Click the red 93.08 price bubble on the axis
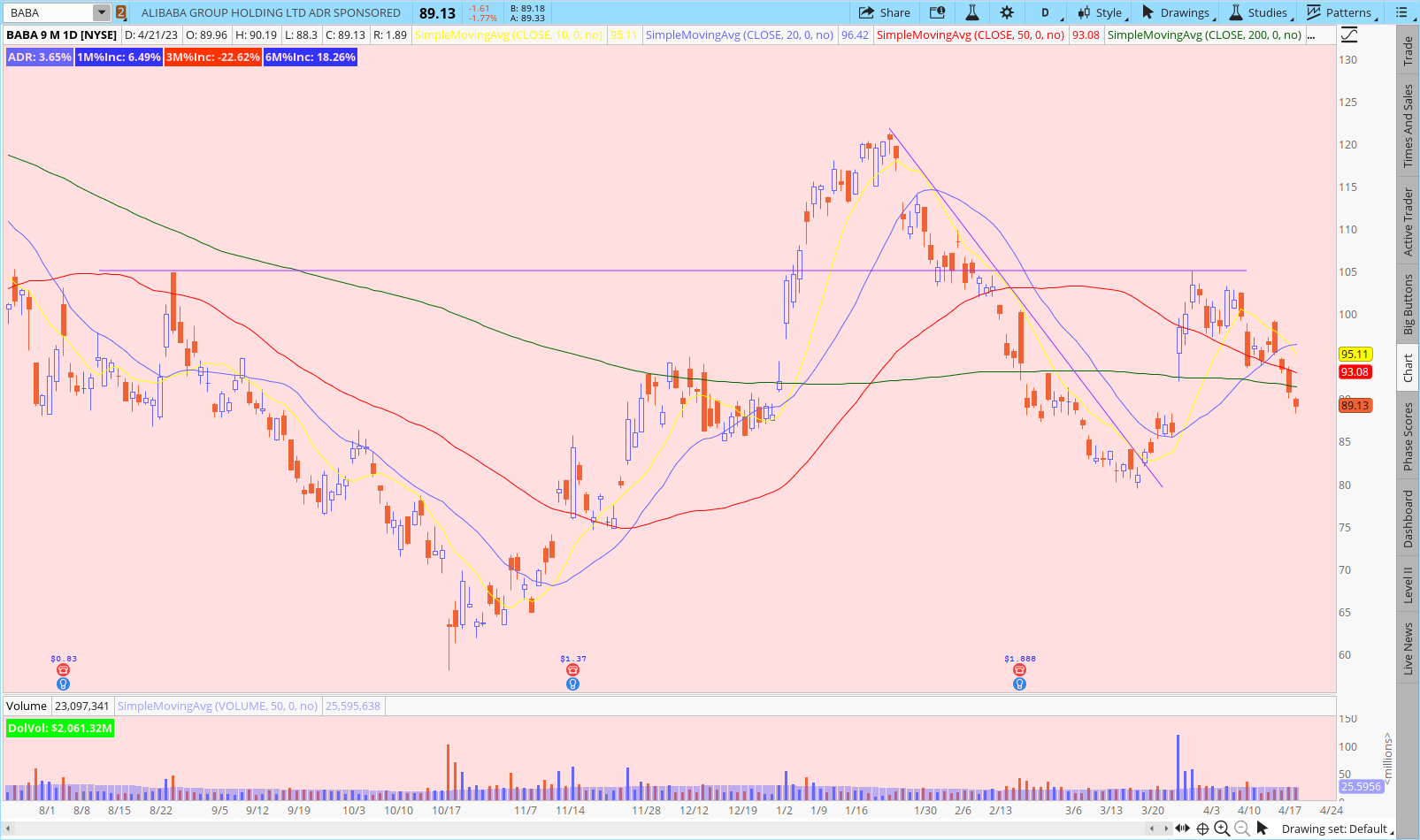The image size is (1420, 840). point(1355,371)
